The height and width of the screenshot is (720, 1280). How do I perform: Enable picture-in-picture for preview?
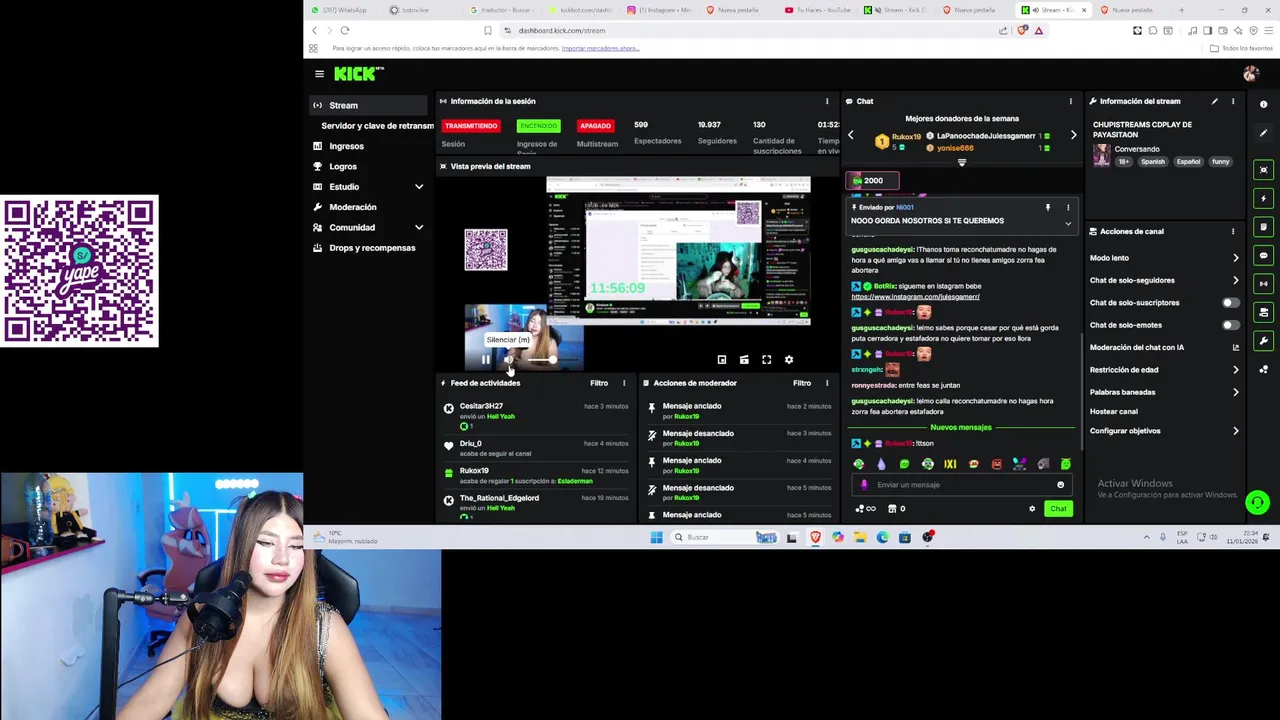pyautogui.click(x=722, y=359)
